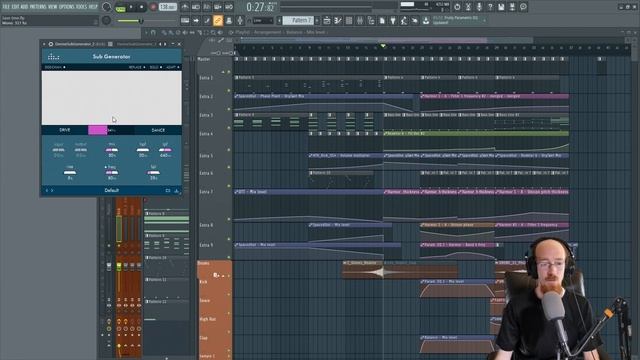Image resolution: width=640 pixels, height=360 pixels.
Task: Select the zoom tool in playlist toolbar
Action: [213, 32]
